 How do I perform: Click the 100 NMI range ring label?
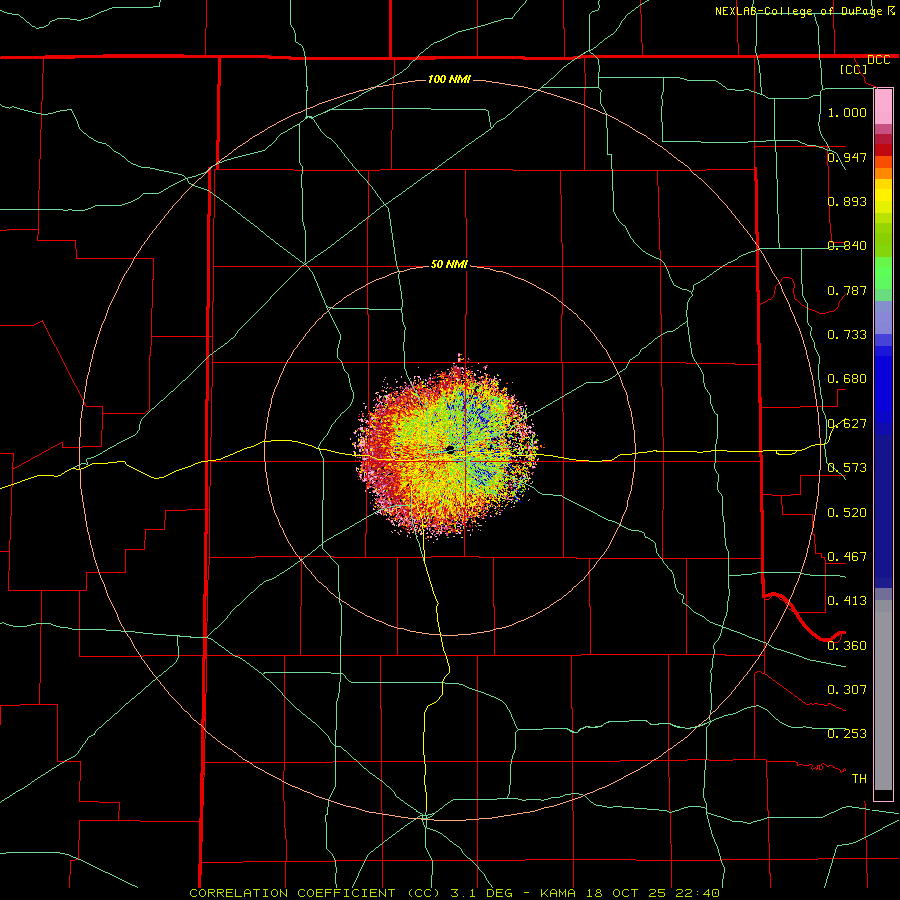coord(449,79)
